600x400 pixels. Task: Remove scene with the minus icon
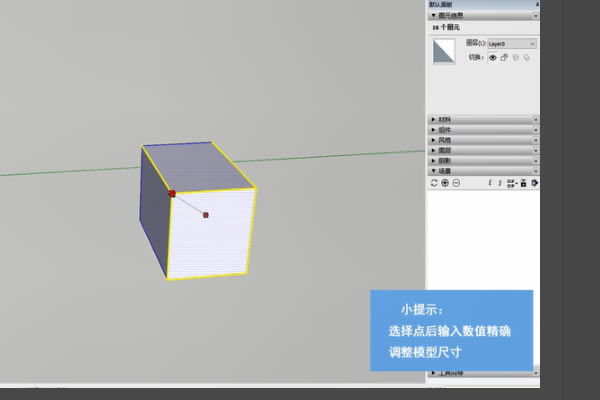456,183
